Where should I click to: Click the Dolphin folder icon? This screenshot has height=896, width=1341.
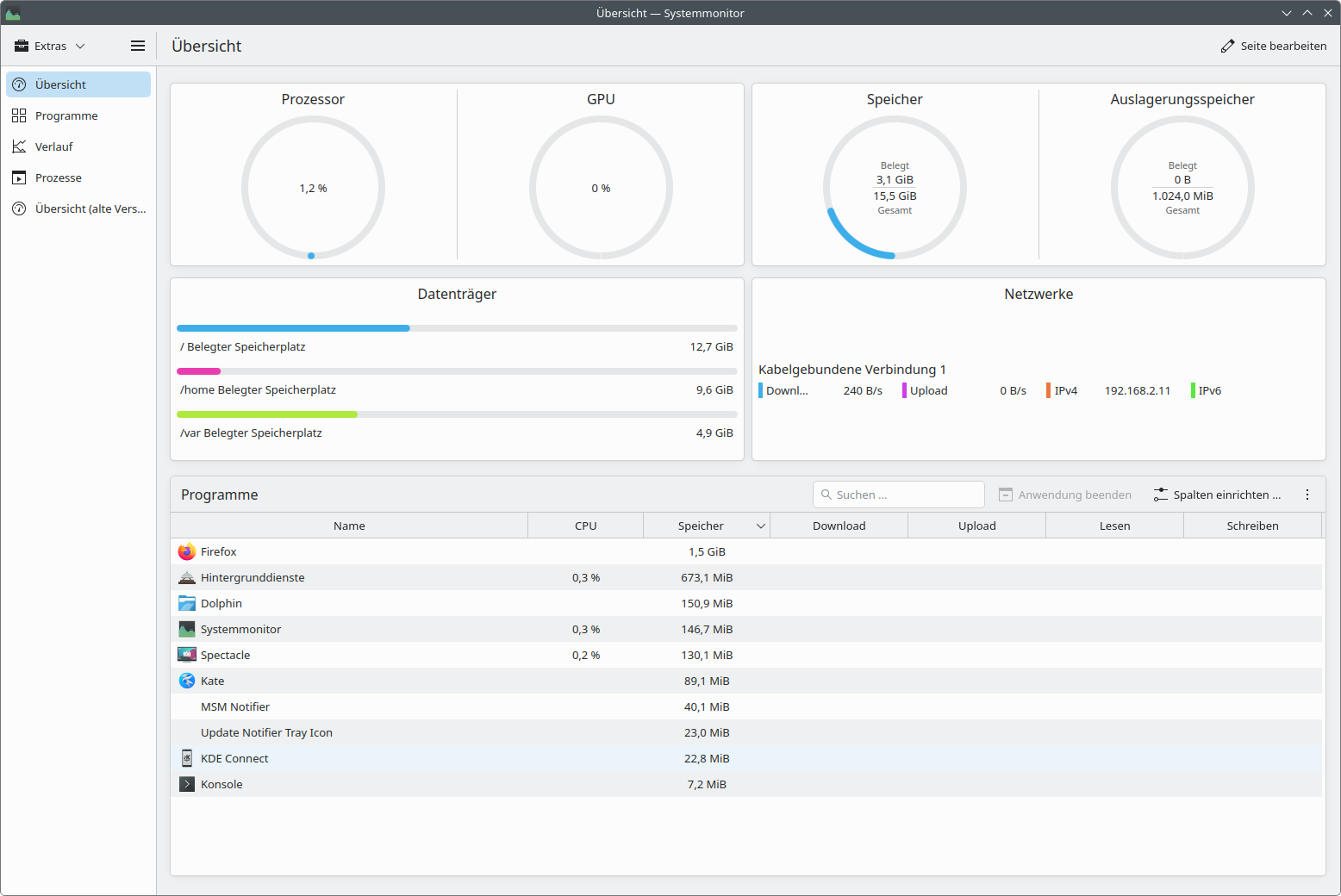coord(187,603)
